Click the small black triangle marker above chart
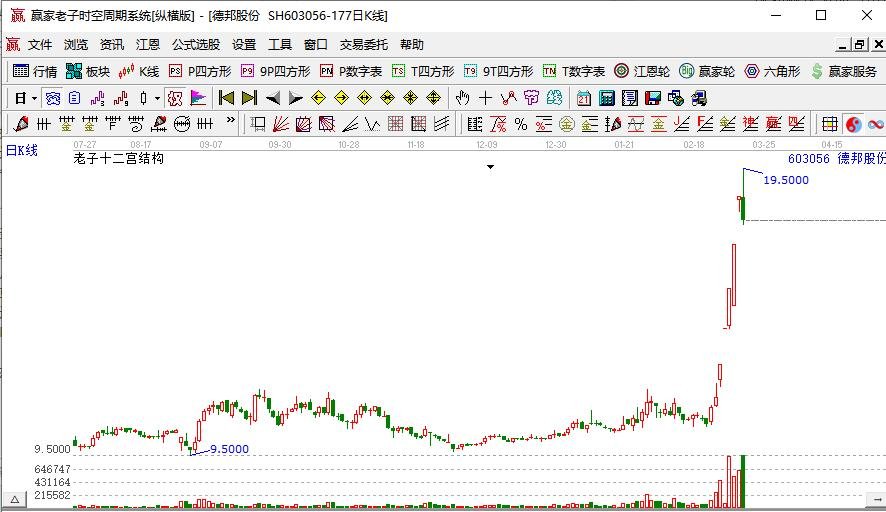886x512 pixels. pos(490,167)
